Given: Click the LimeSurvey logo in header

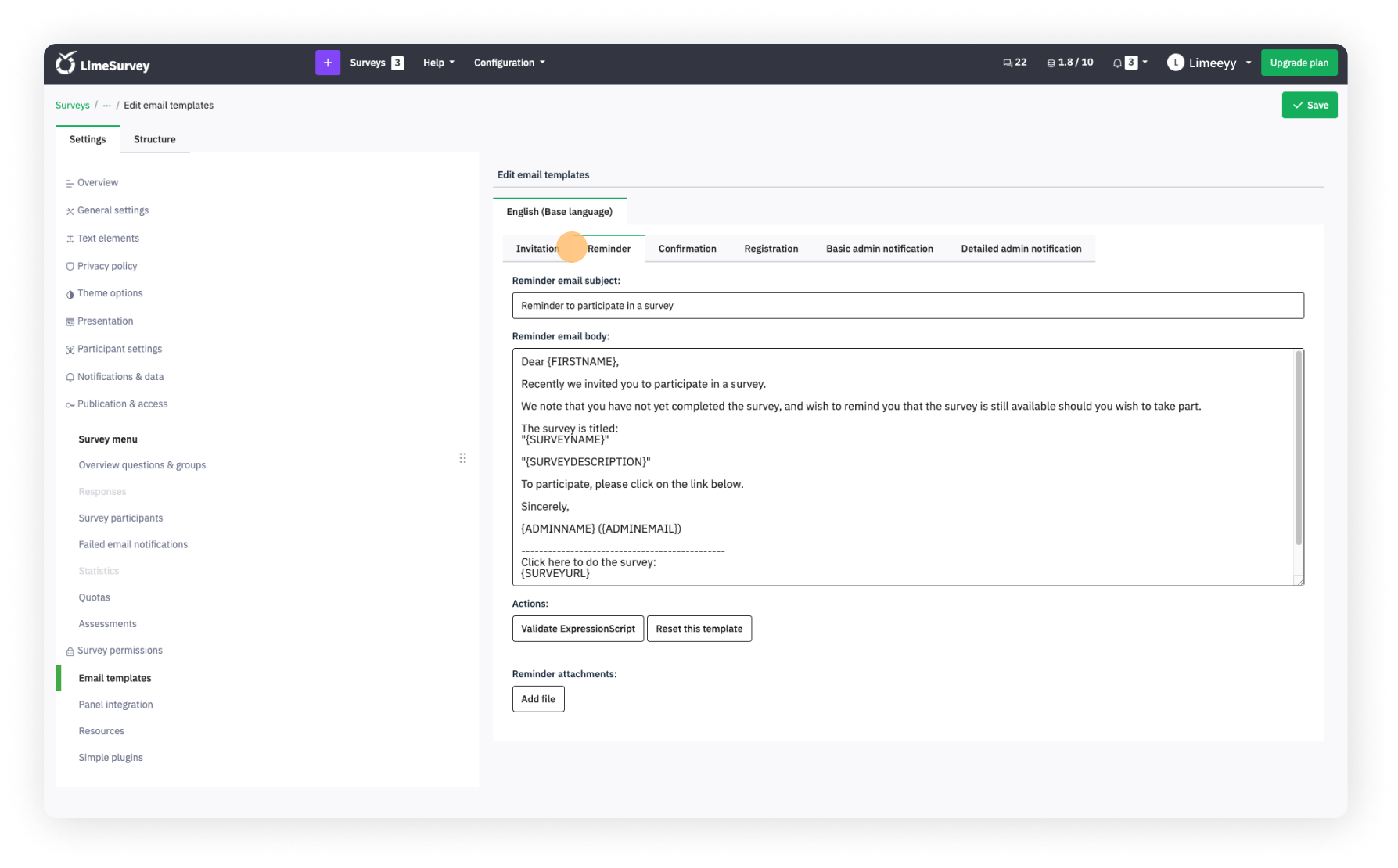Looking at the screenshot, I should coord(102,63).
